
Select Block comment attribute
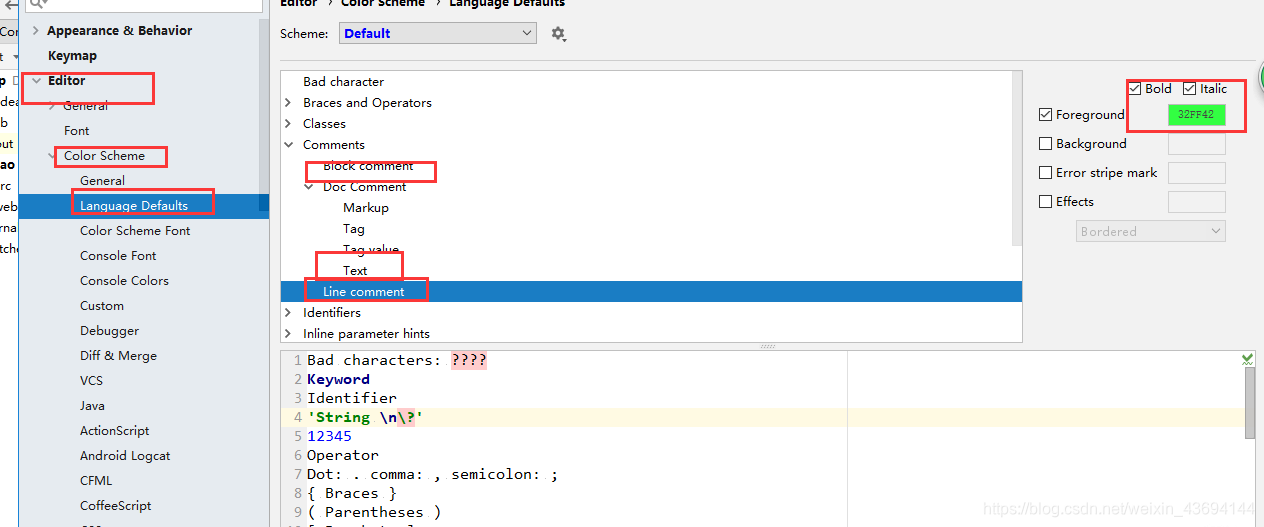(x=368, y=166)
